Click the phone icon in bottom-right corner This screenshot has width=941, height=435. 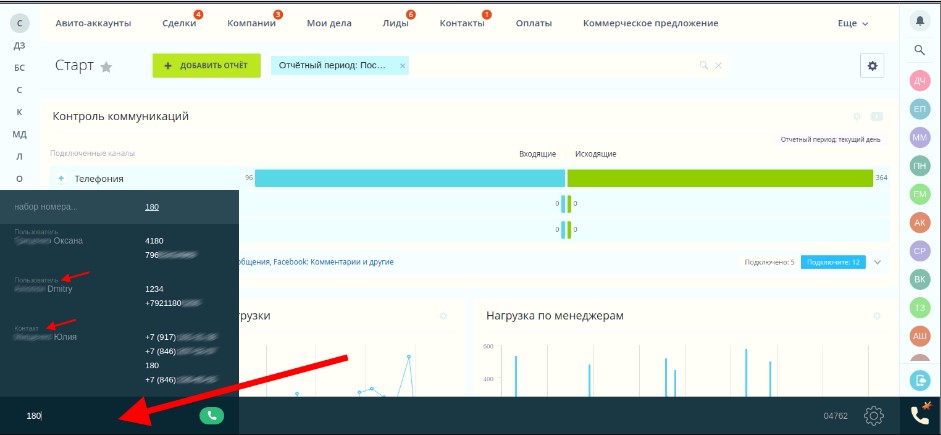(920, 414)
